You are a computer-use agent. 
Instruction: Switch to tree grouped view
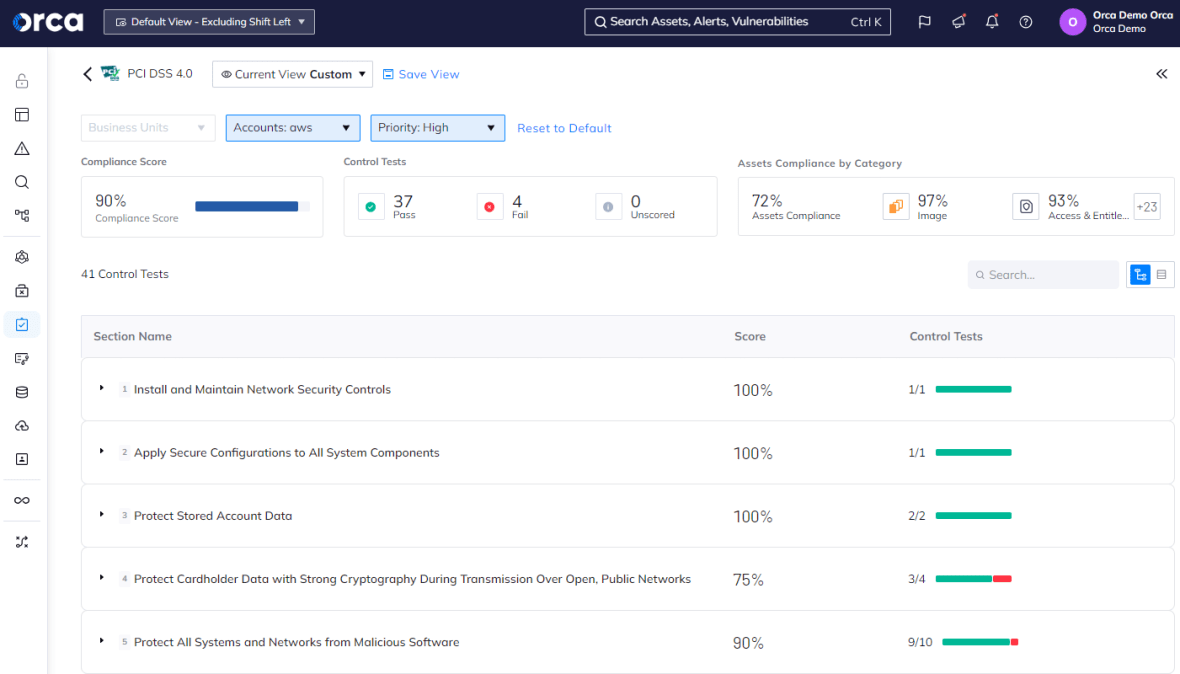click(x=1140, y=275)
